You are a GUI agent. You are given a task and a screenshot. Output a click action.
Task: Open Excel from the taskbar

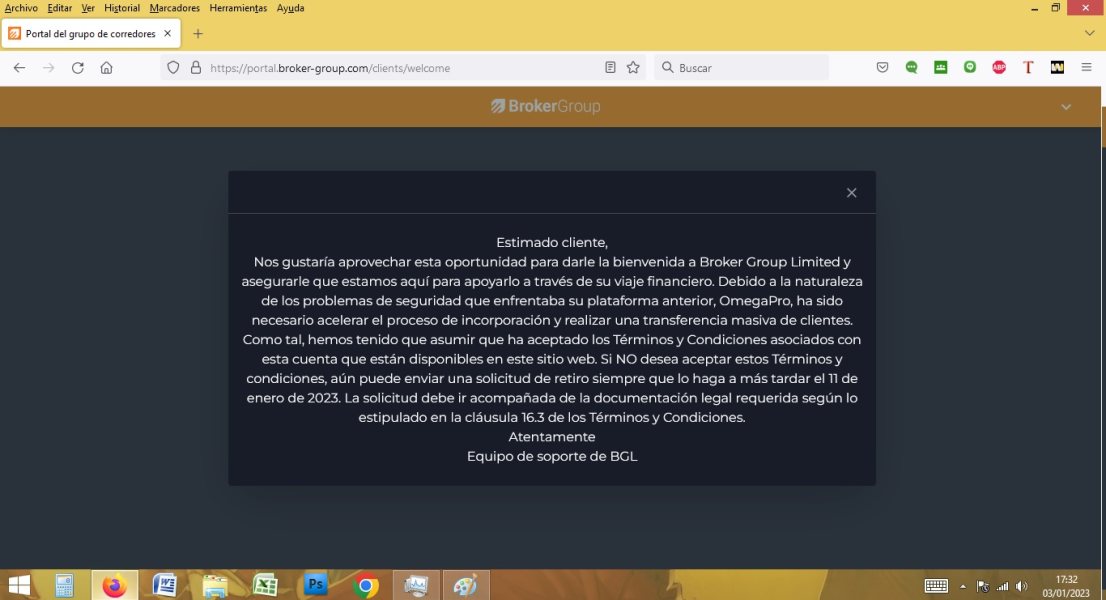pyautogui.click(x=265, y=585)
